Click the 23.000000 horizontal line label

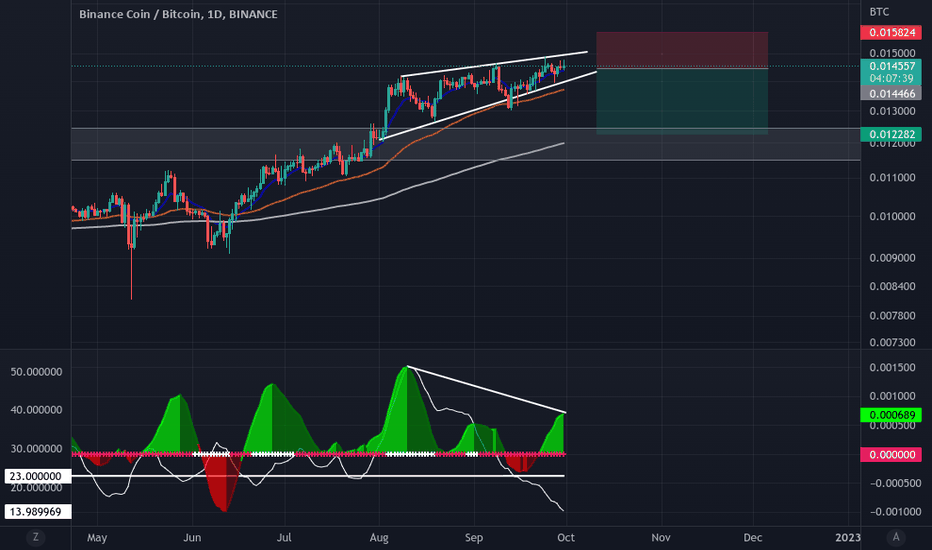coord(37,476)
